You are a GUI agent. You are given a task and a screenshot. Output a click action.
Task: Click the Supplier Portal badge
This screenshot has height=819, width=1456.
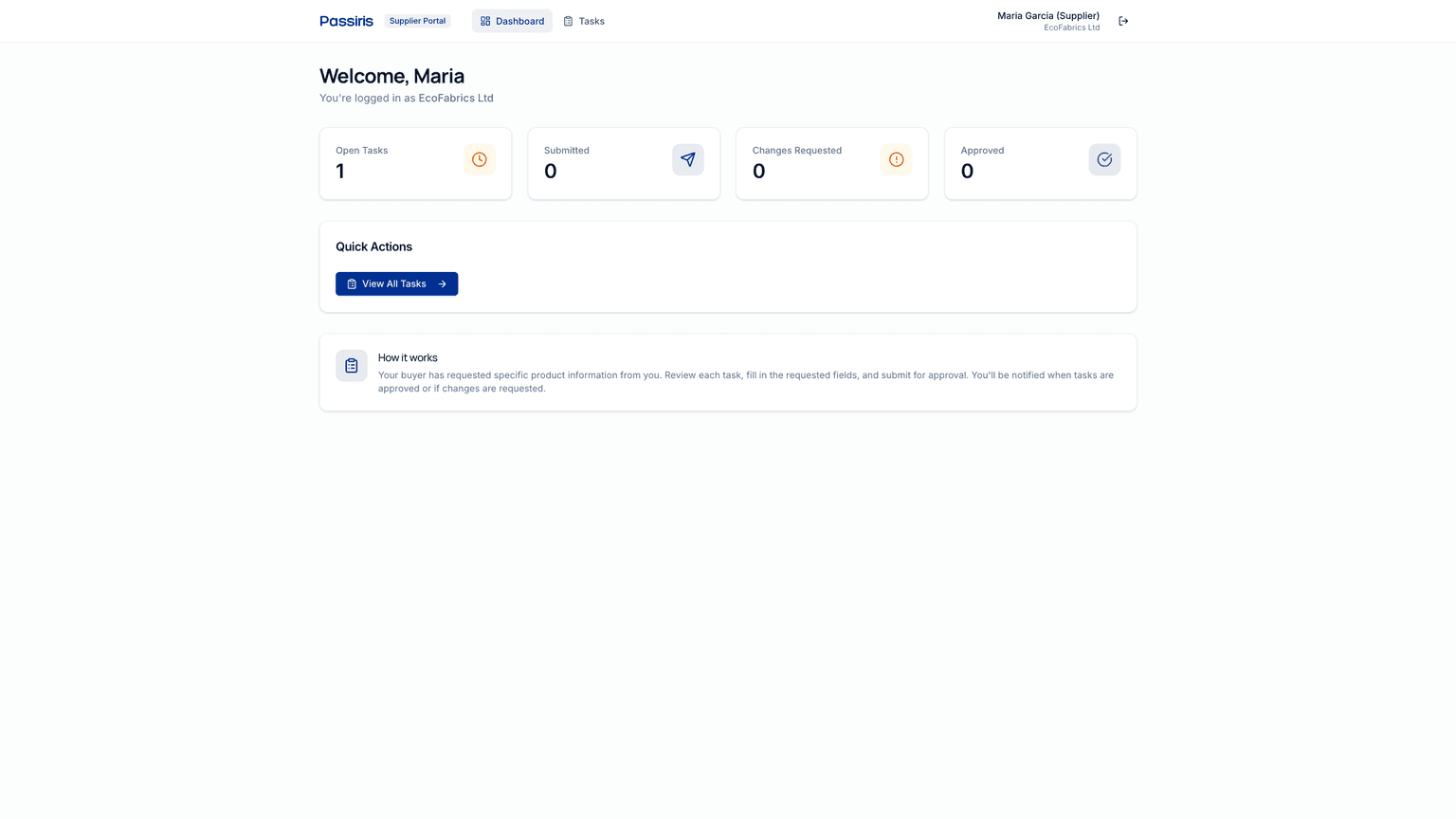click(x=417, y=20)
